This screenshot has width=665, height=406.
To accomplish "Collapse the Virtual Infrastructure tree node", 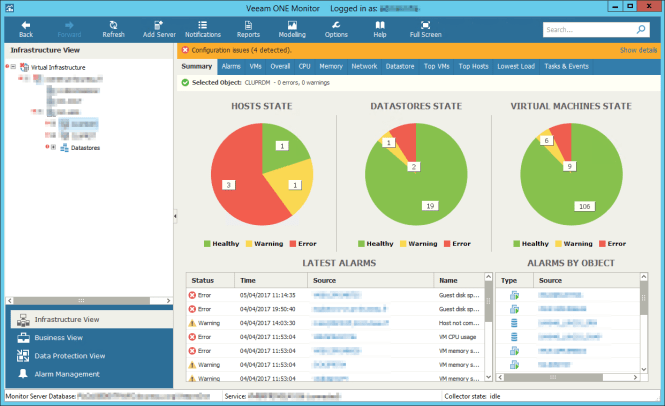I will point(13,67).
